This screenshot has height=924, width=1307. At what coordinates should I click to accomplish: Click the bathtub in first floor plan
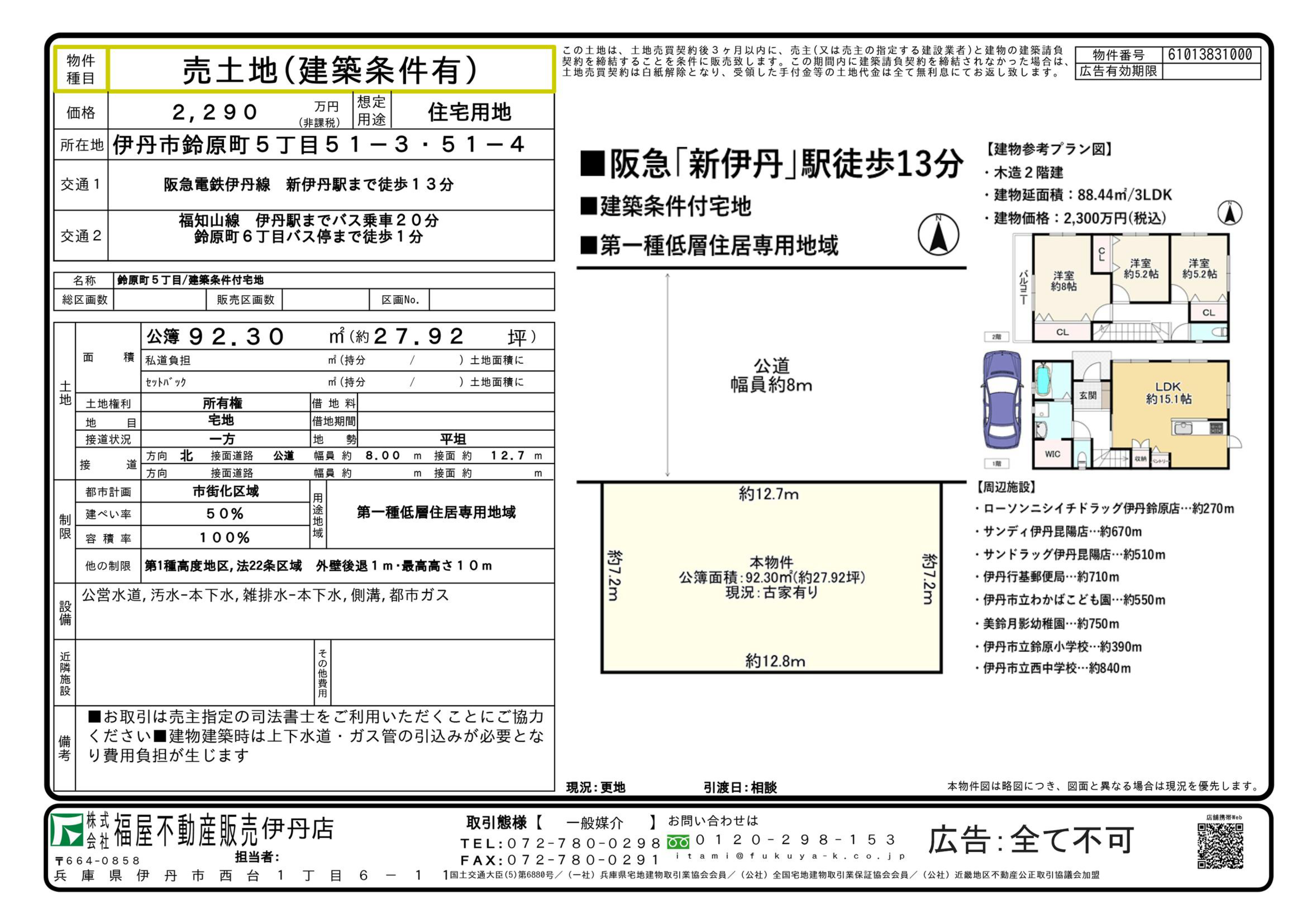point(1044,380)
